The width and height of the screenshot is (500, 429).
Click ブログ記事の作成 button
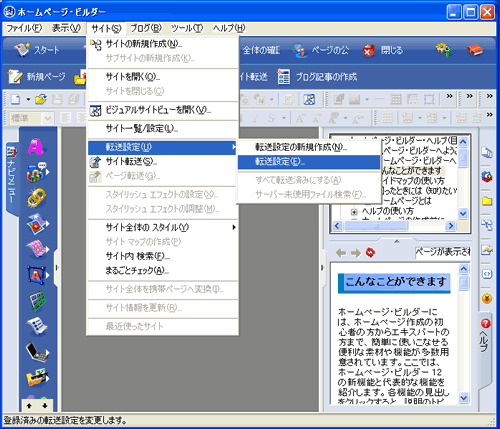click(317, 77)
